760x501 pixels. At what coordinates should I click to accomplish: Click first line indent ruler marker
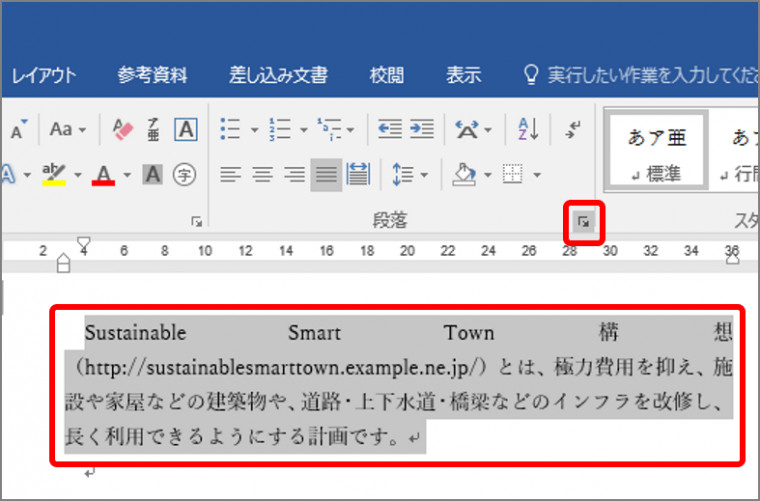click(x=84, y=242)
